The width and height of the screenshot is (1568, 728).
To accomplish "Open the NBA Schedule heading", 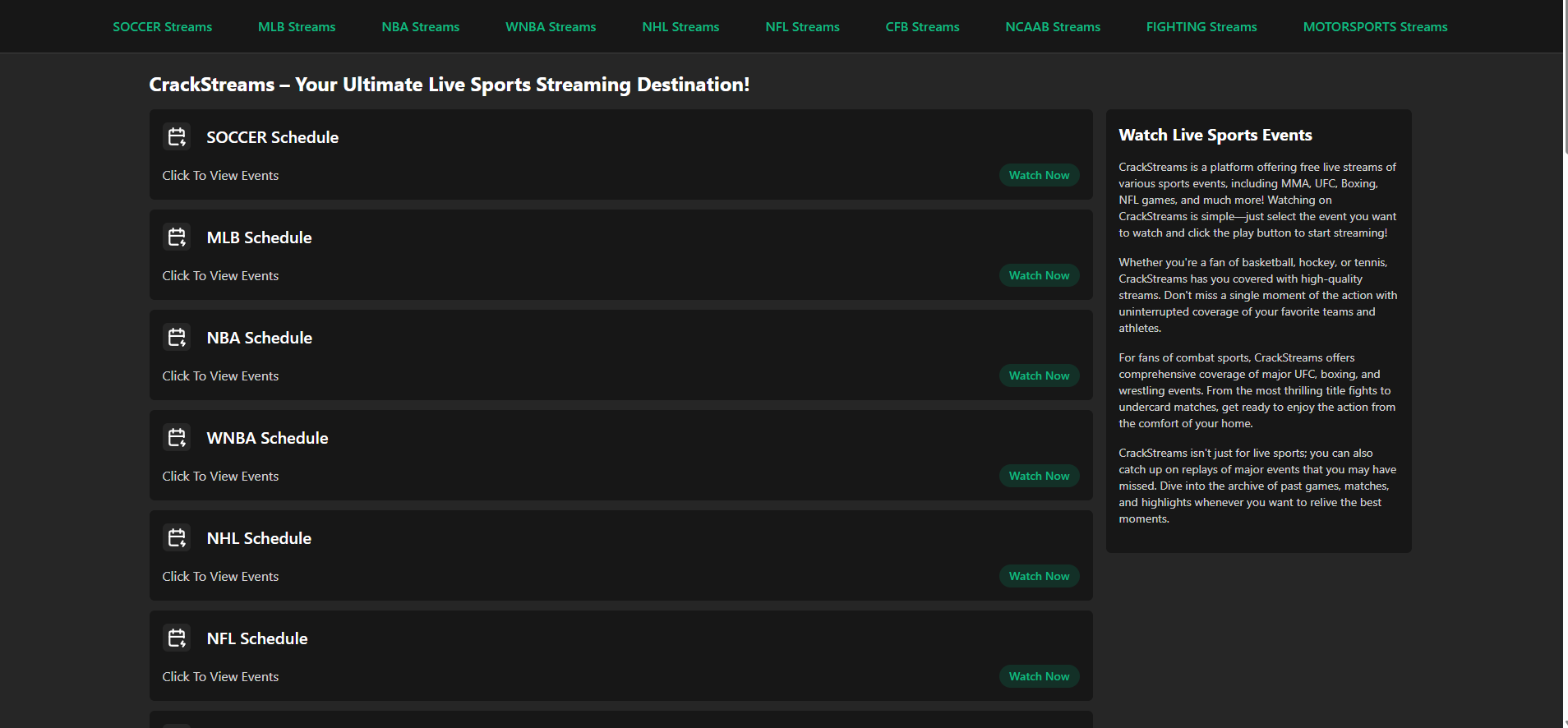I will pyautogui.click(x=259, y=338).
